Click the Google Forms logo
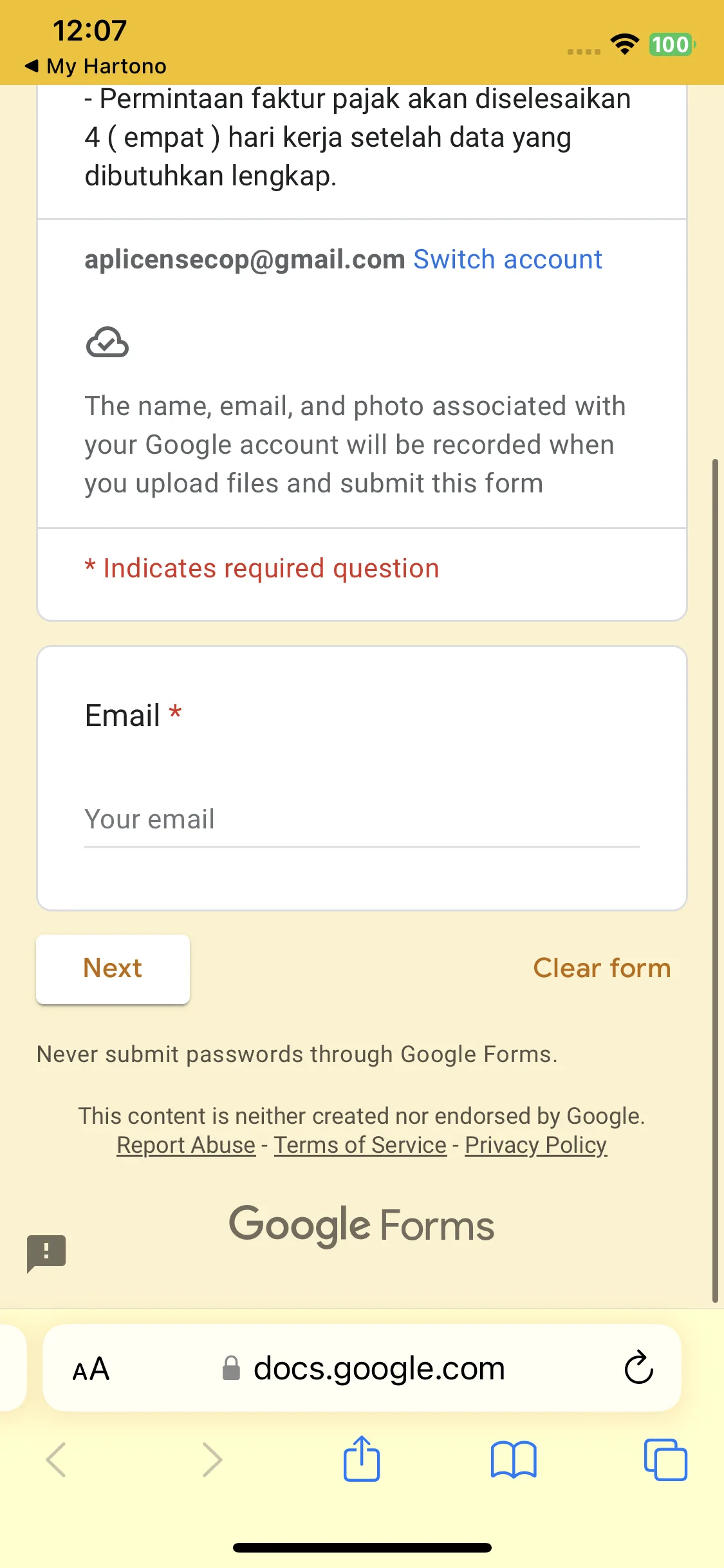Screen dimensions: 724x1568 coord(362,1225)
